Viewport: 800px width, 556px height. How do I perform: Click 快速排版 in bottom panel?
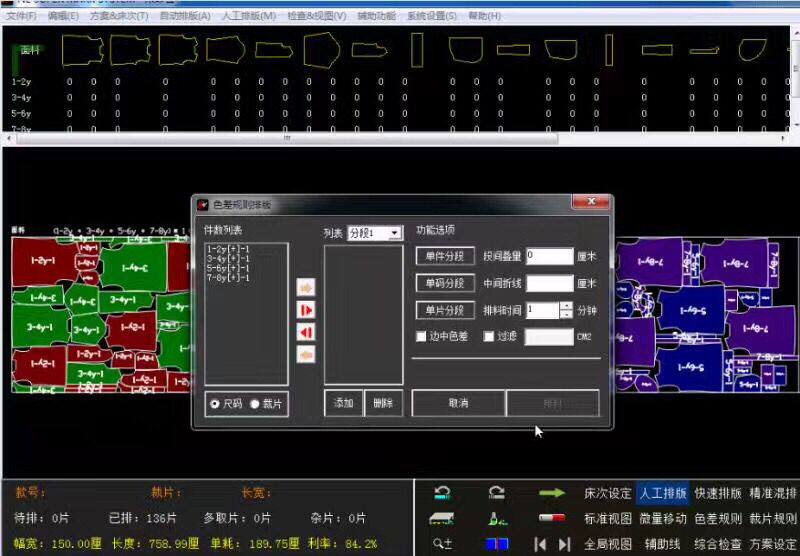point(718,493)
